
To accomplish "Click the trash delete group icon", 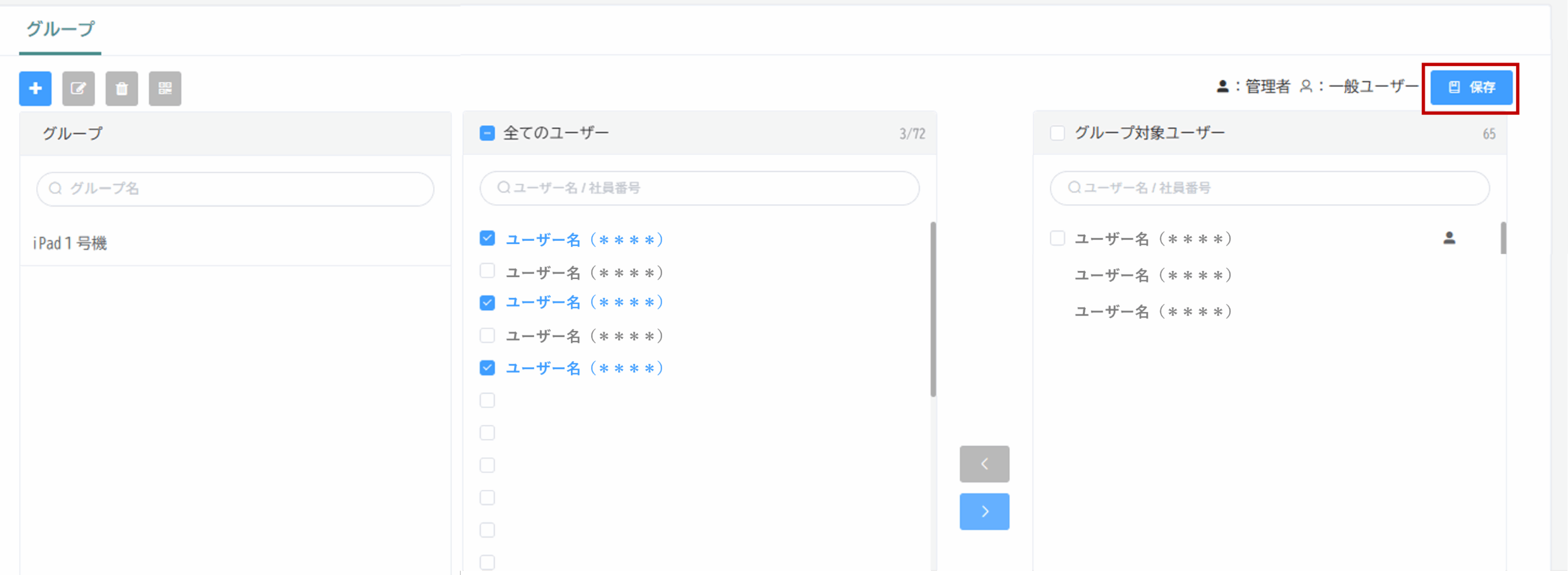I will (x=121, y=88).
